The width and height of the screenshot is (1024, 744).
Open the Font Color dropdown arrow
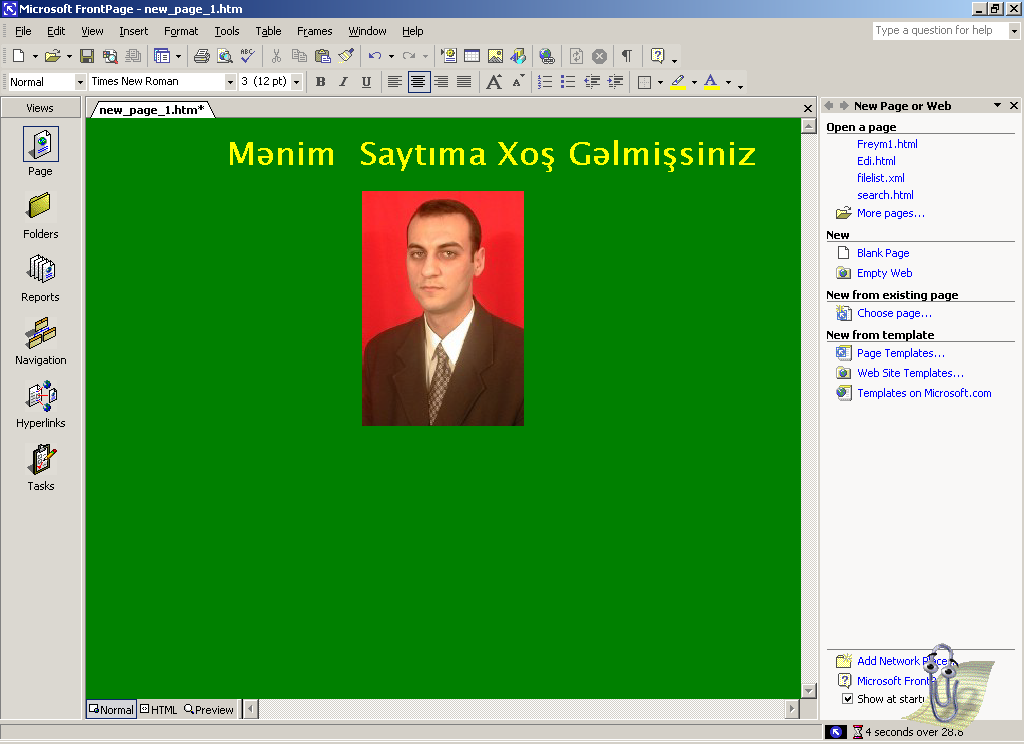point(728,82)
